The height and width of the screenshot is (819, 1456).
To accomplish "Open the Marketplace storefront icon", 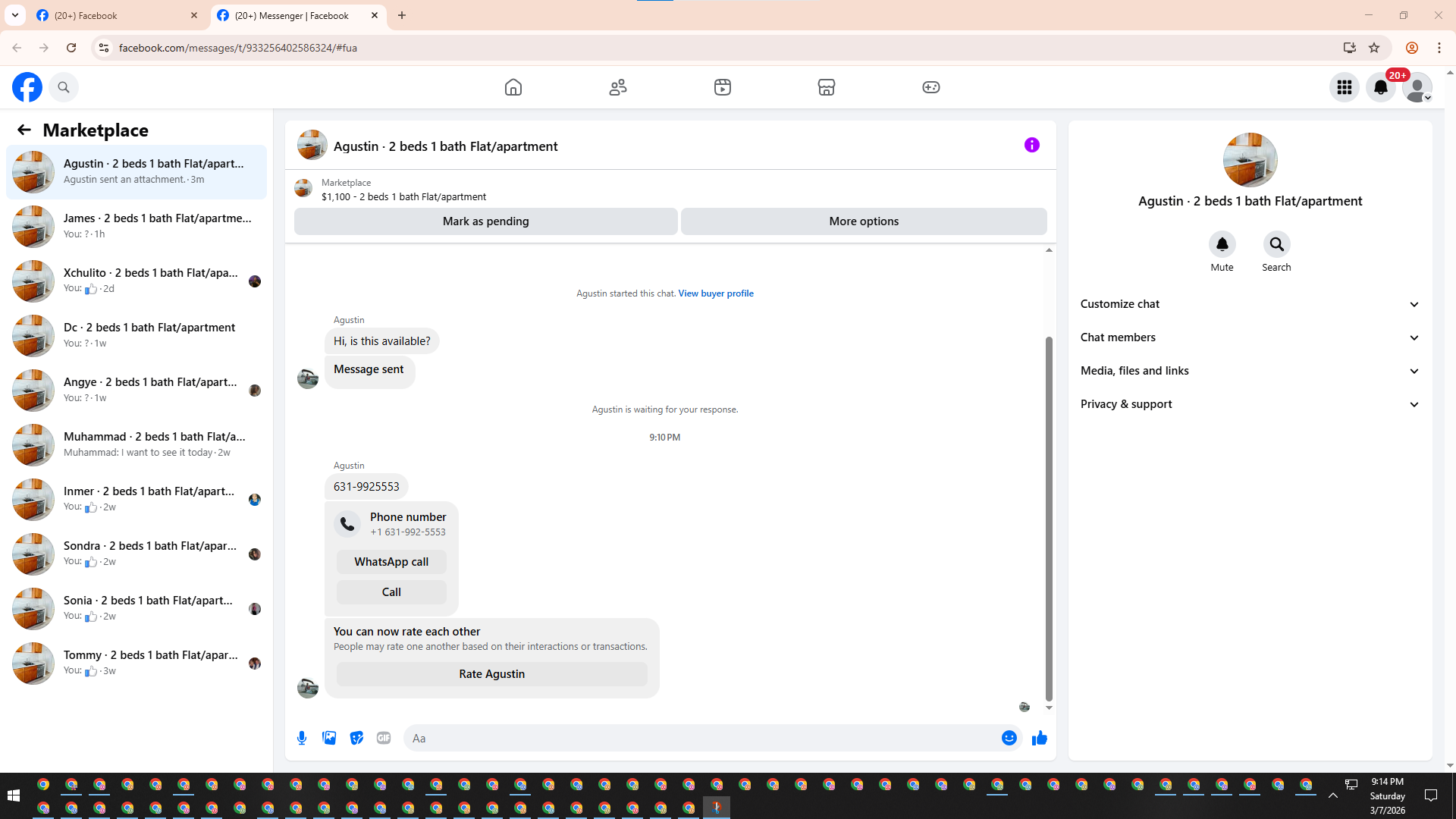I will coord(827,87).
